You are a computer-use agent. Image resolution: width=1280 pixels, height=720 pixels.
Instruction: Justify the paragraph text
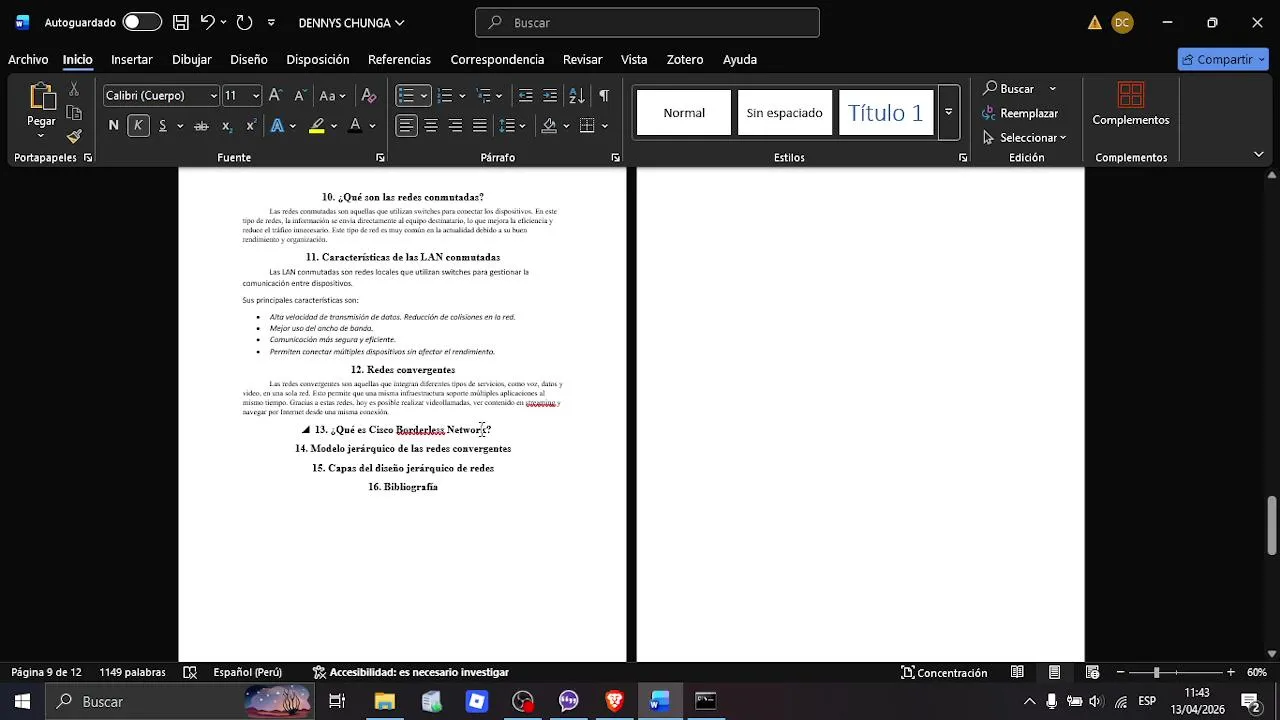pos(480,125)
